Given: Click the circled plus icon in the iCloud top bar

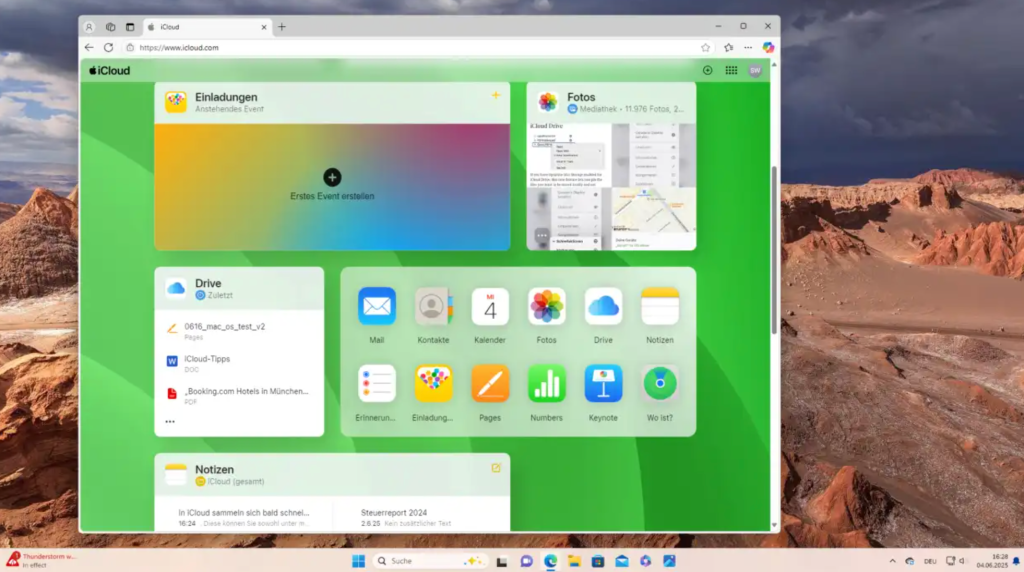Looking at the screenshot, I should tap(707, 71).
